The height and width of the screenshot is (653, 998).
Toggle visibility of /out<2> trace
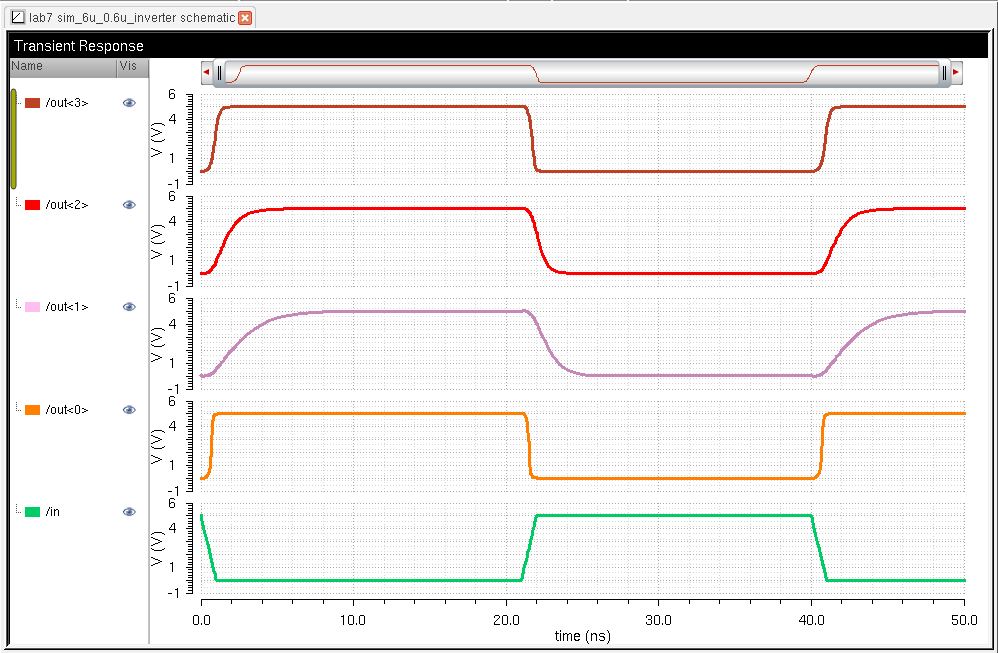coord(129,204)
